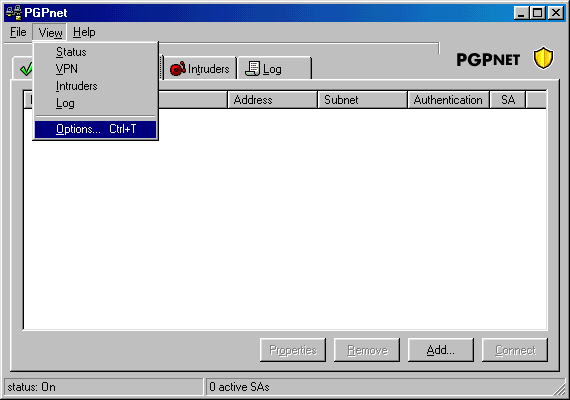Click the green checkmark Status tab icon
The image size is (570, 400).
(26, 68)
